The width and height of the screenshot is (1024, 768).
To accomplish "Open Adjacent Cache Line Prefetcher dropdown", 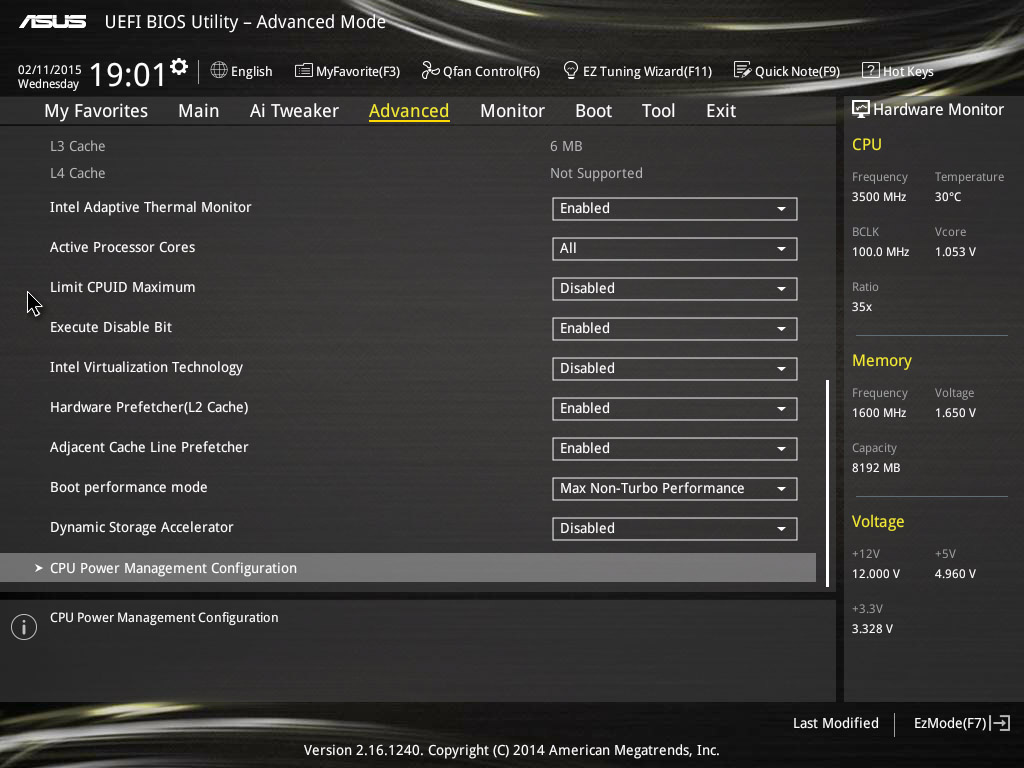I will click(675, 449).
